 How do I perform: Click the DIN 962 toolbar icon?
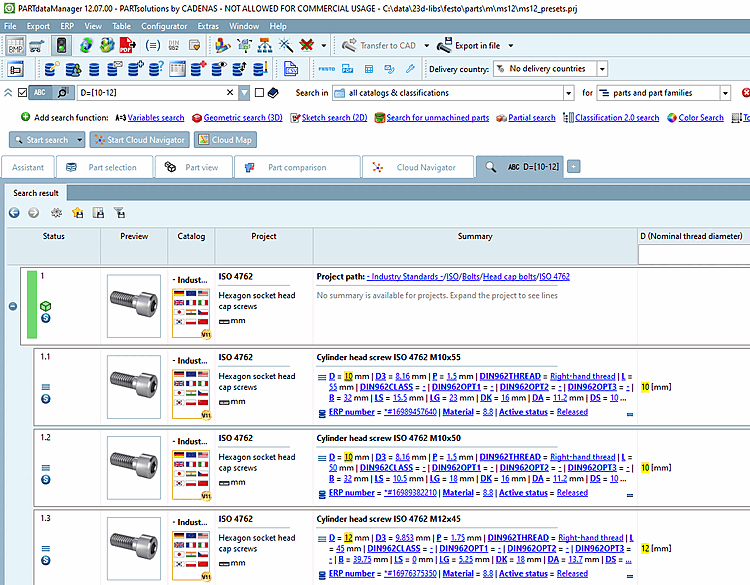(176, 45)
